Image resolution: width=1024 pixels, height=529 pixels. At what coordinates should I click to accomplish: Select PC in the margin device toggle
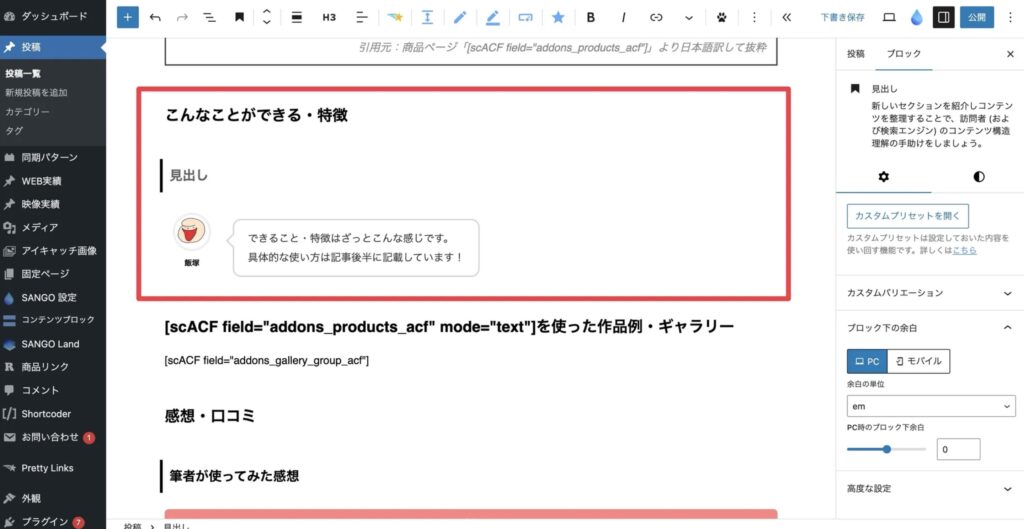coord(866,361)
